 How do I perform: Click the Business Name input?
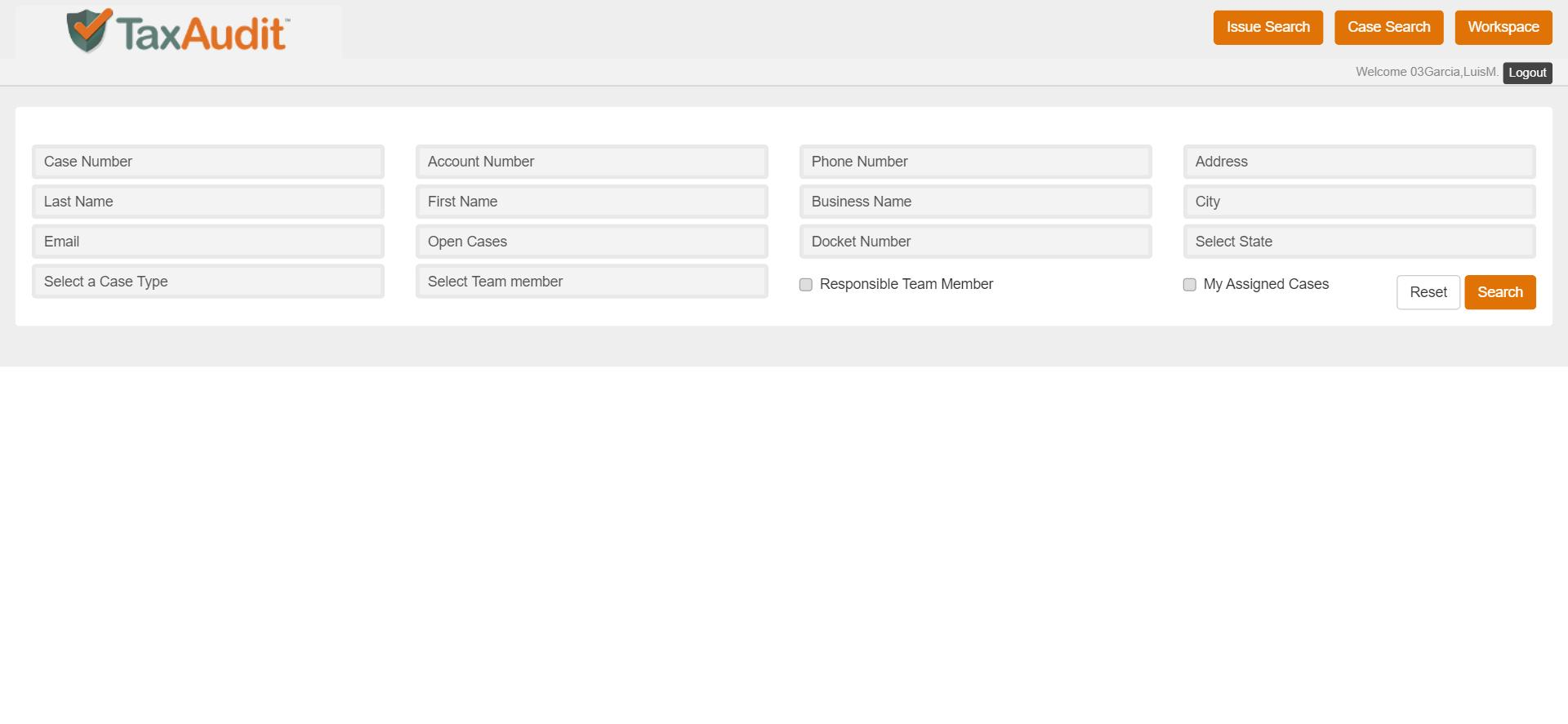(976, 202)
